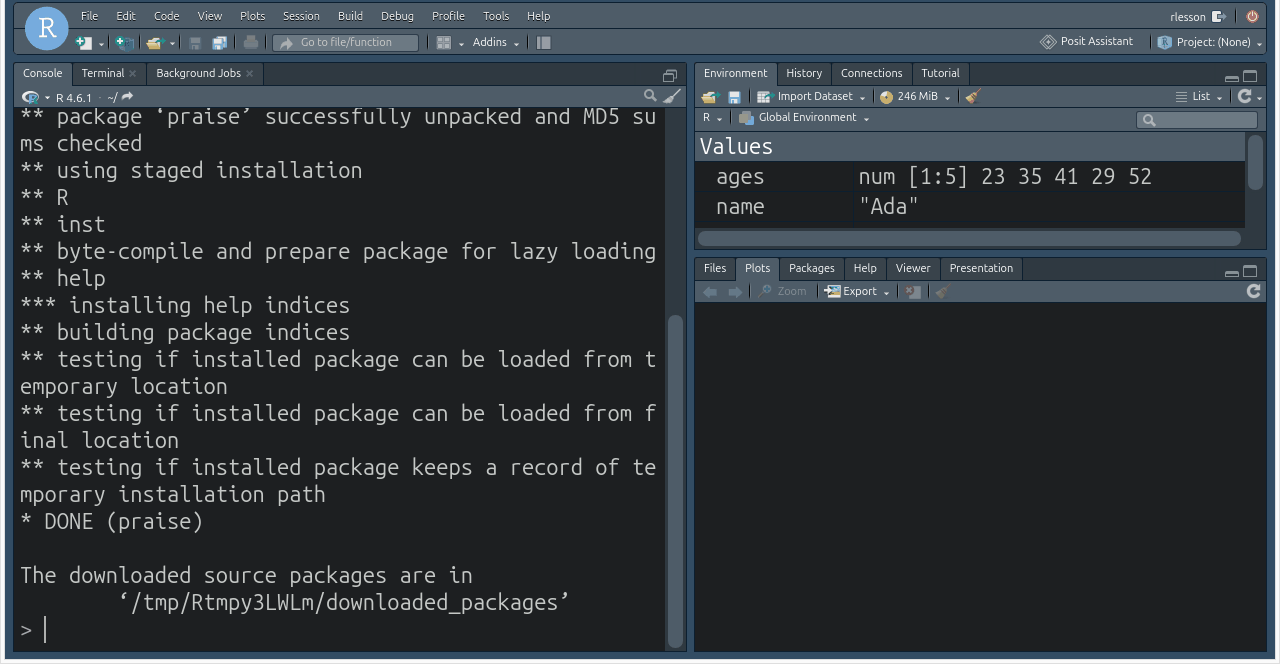
Task: Open the R language dropdown in Environment
Action: pos(712,118)
